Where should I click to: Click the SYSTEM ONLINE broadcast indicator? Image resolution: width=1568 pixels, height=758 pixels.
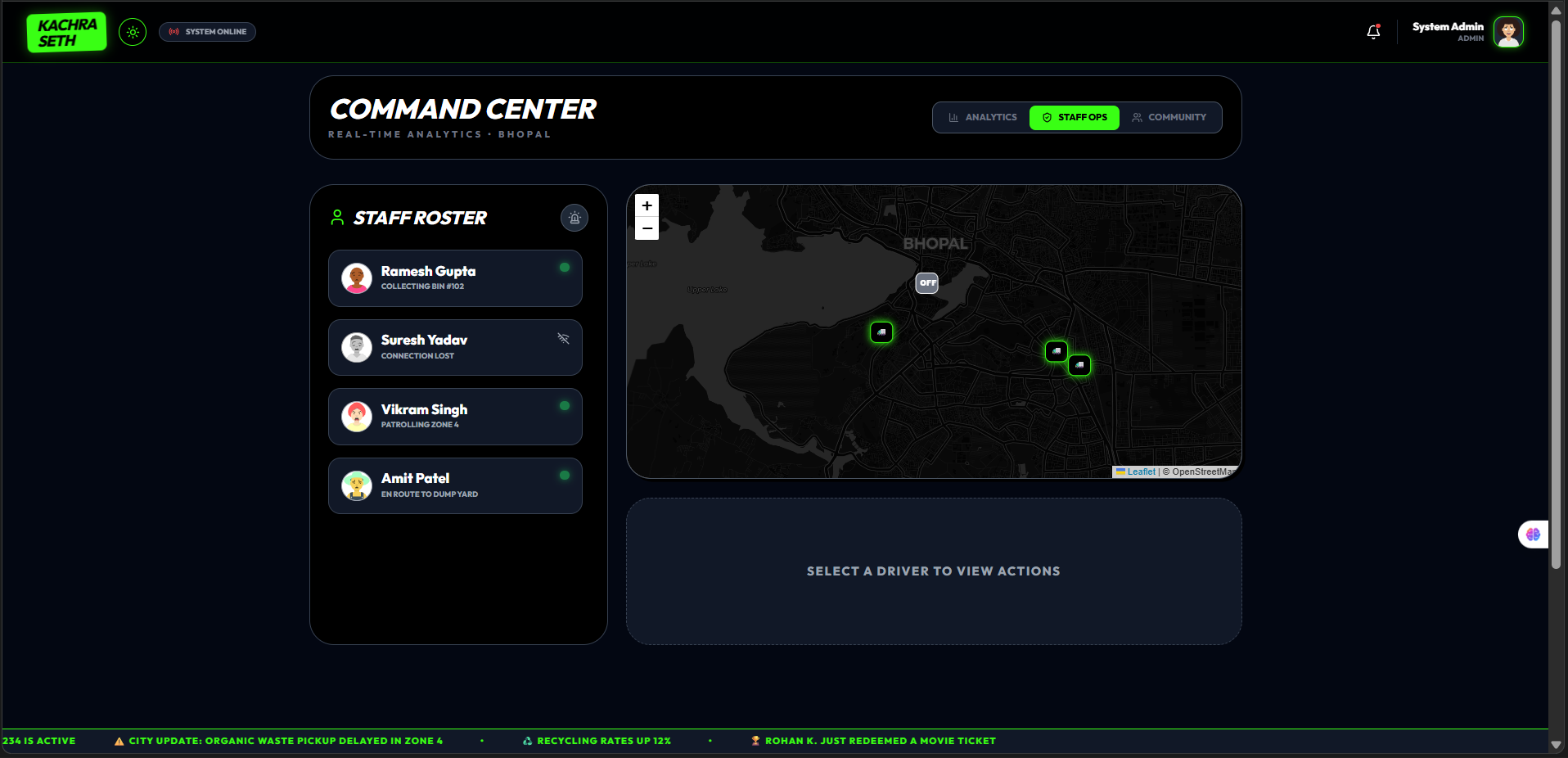pos(207,32)
